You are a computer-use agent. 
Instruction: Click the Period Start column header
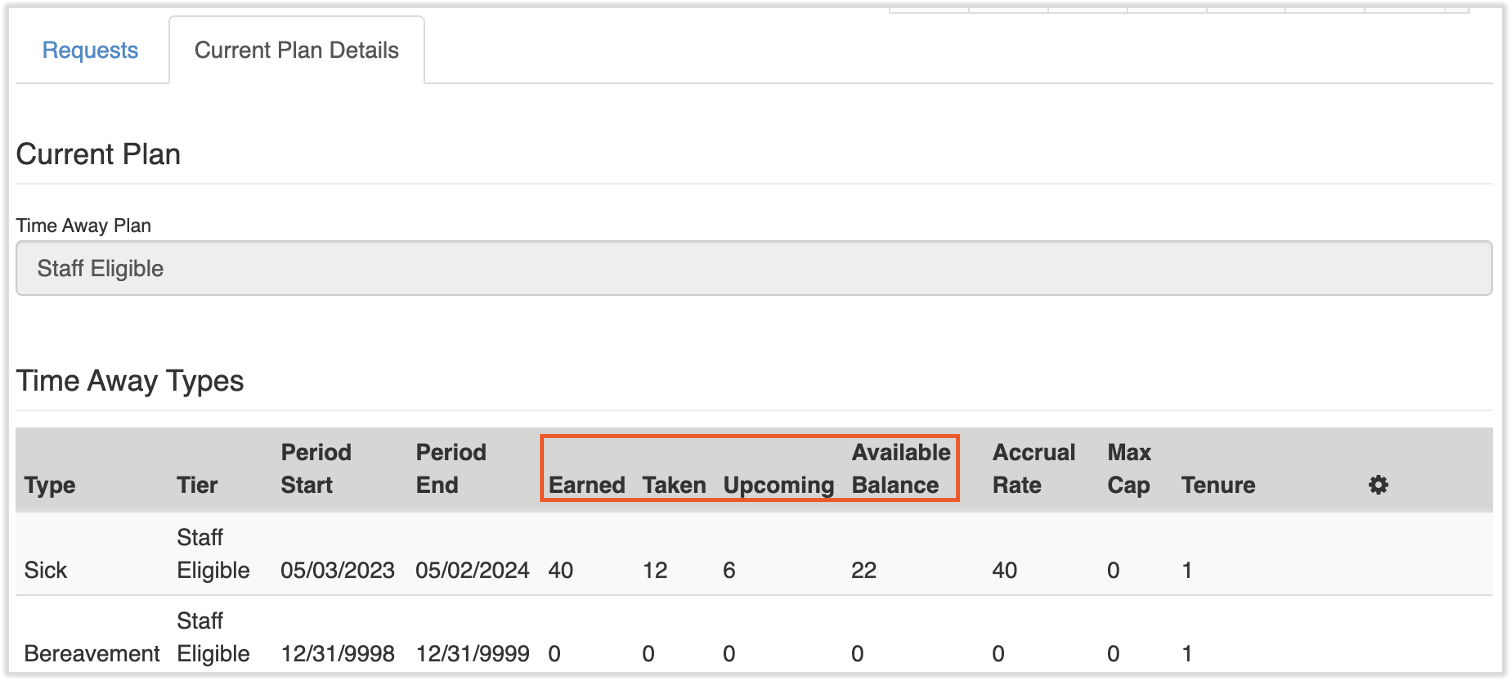click(x=316, y=469)
